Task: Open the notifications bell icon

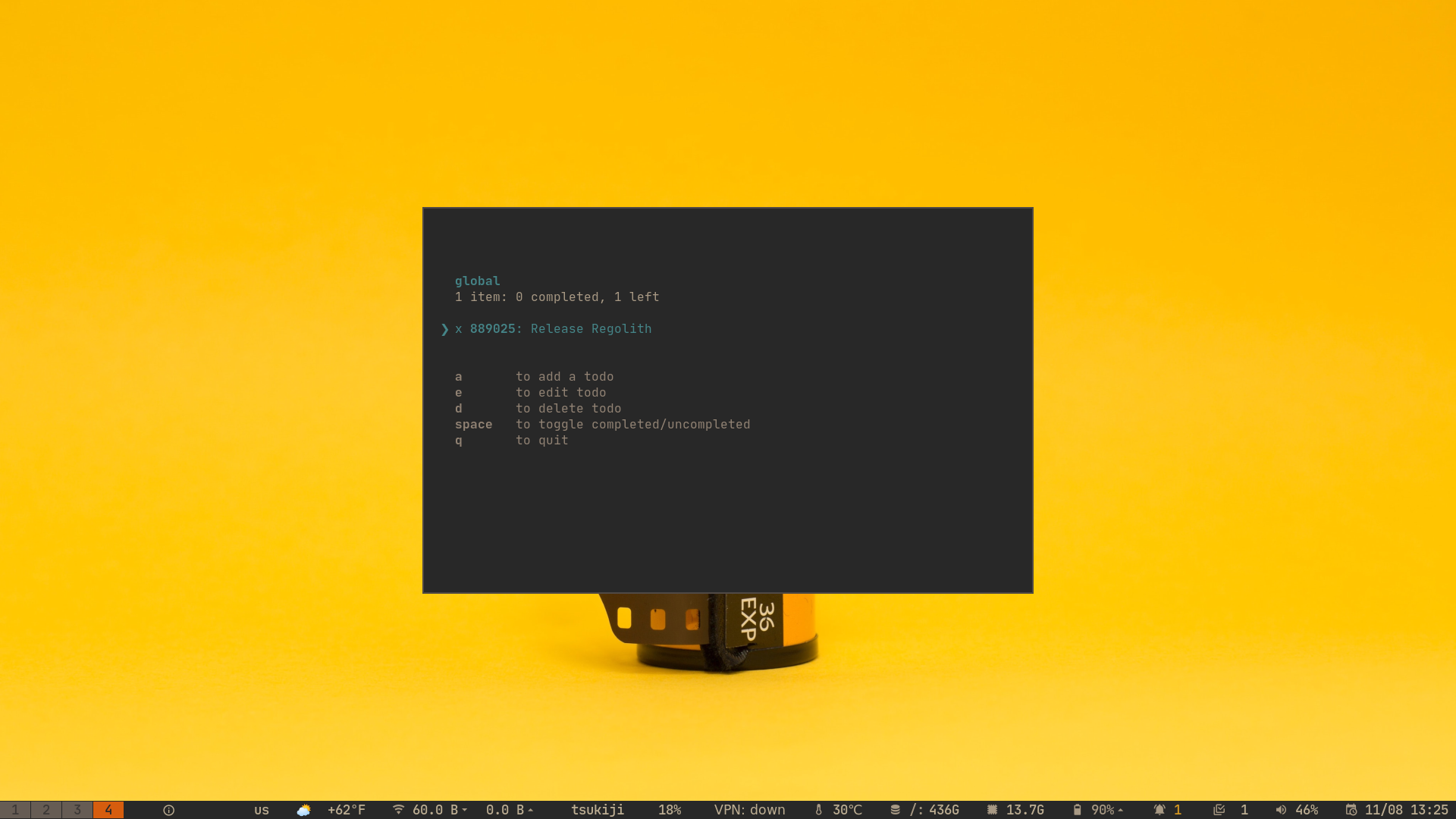Action: pyautogui.click(x=1159, y=810)
